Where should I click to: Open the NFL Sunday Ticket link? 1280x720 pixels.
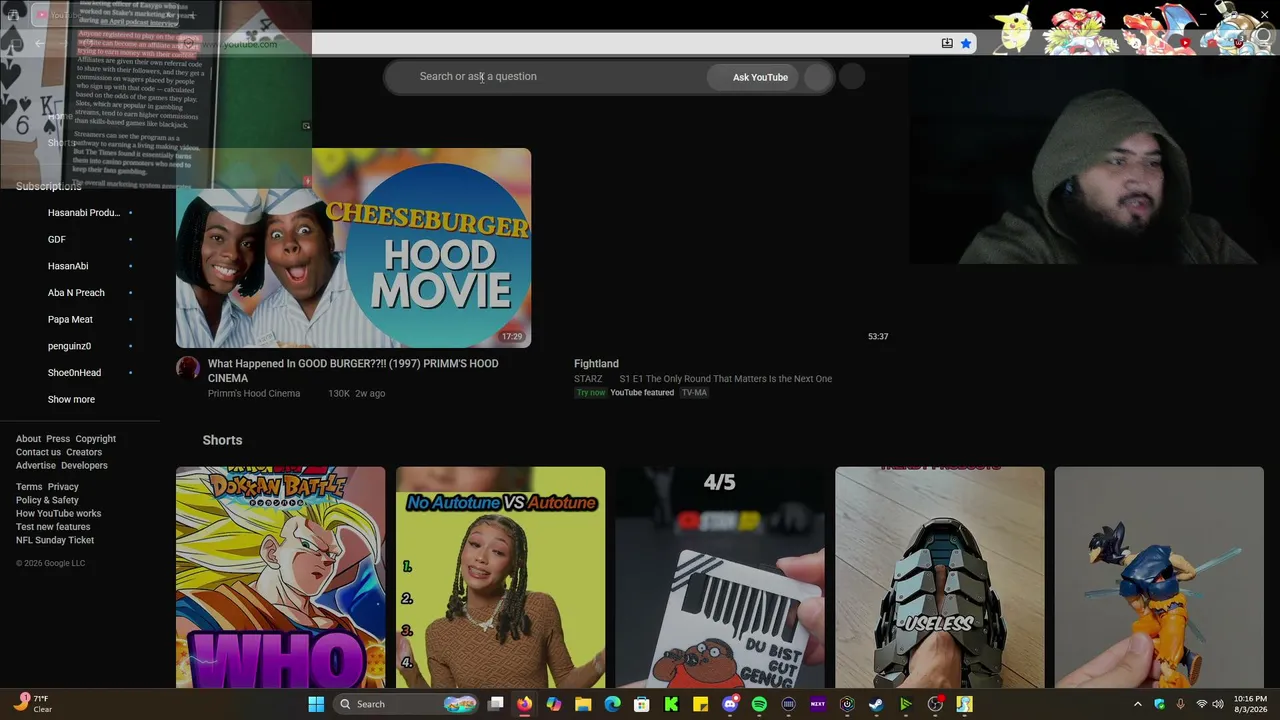[x=55, y=540]
